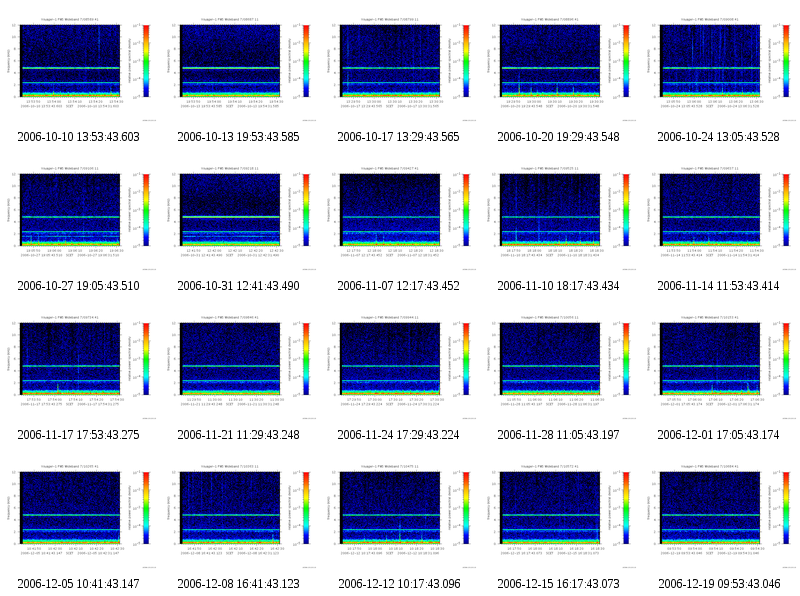Select the wideband plot above 2006-11-21 11:29:43.248
The height and width of the screenshot is (596, 800).
(x=241, y=366)
